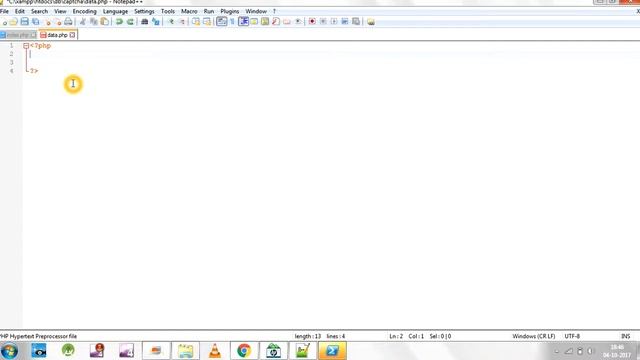Screen dimensions: 640x360
Task: Click the 'Windows (CR LF)' line ending status
Action: [533, 336]
